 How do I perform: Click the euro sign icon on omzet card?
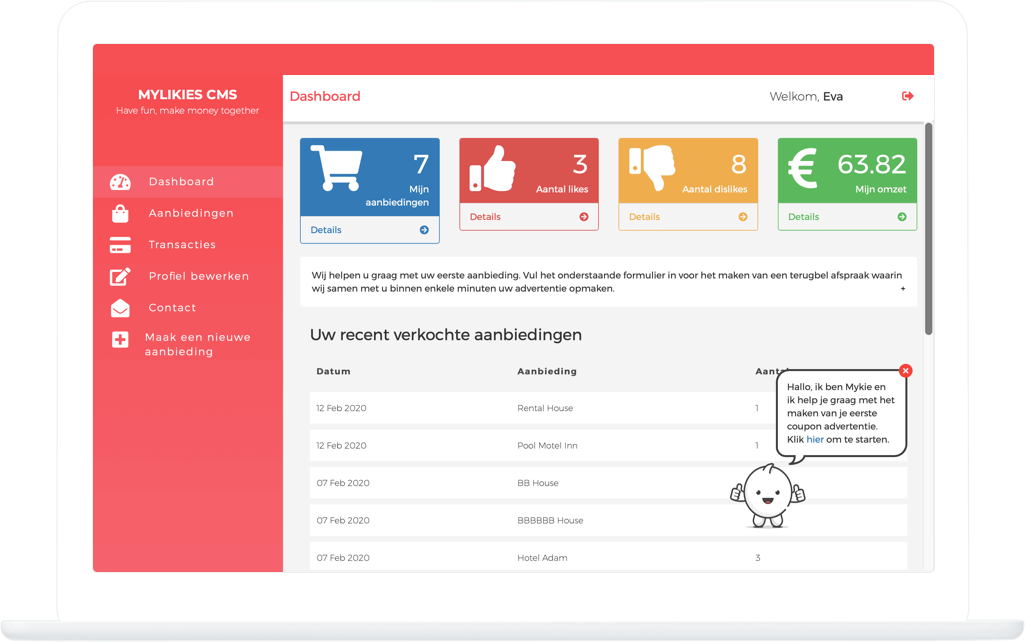pyautogui.click(x=803, y=168)
